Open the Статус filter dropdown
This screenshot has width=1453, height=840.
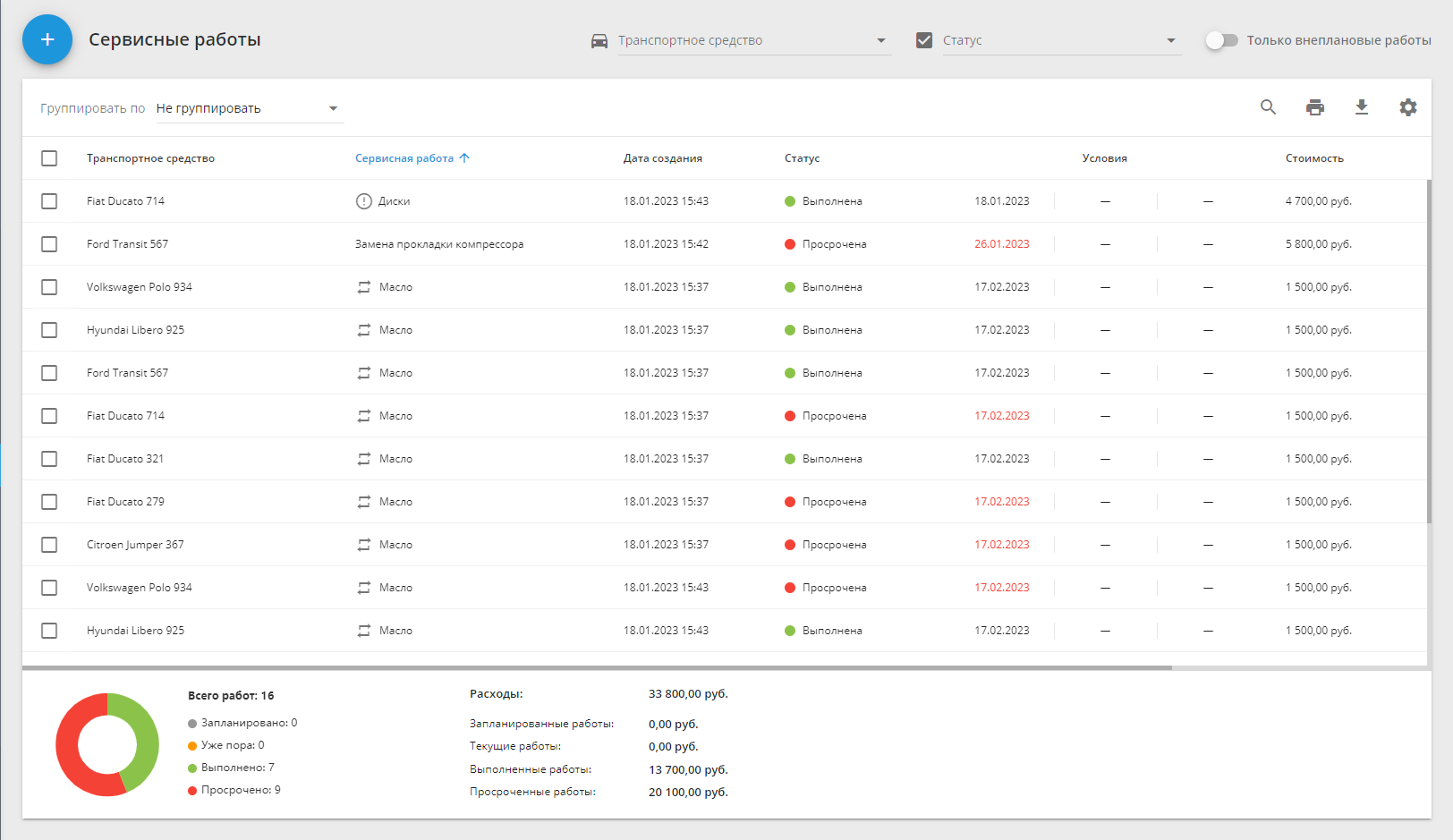click(x=1170, y=40)
